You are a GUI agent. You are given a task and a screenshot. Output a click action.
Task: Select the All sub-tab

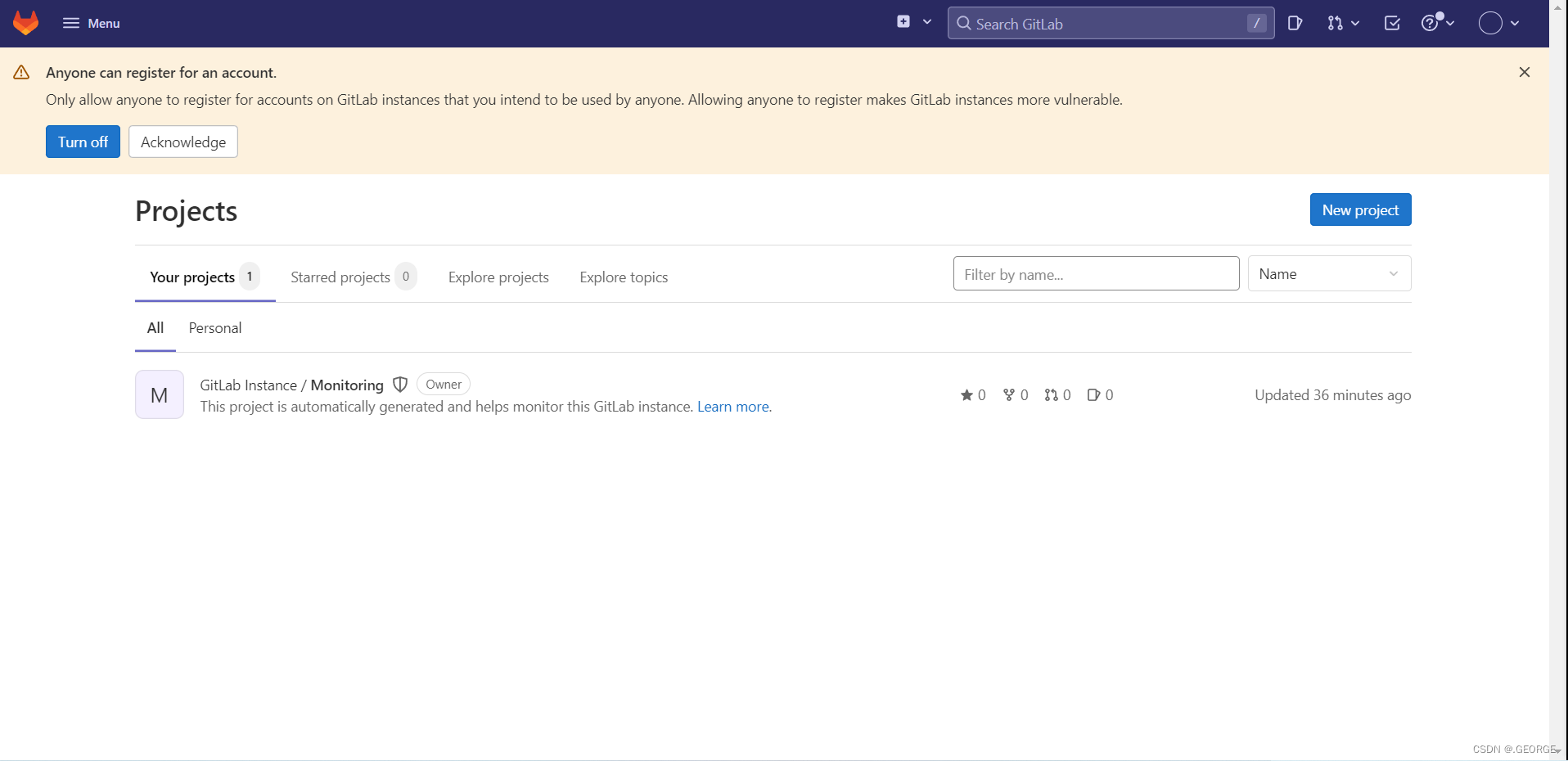click(x=155, y=327)
